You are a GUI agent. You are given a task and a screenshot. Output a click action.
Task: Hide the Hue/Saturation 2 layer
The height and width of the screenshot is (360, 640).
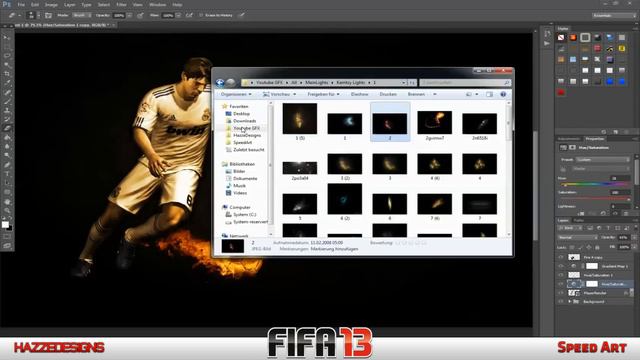pos(560,275)
